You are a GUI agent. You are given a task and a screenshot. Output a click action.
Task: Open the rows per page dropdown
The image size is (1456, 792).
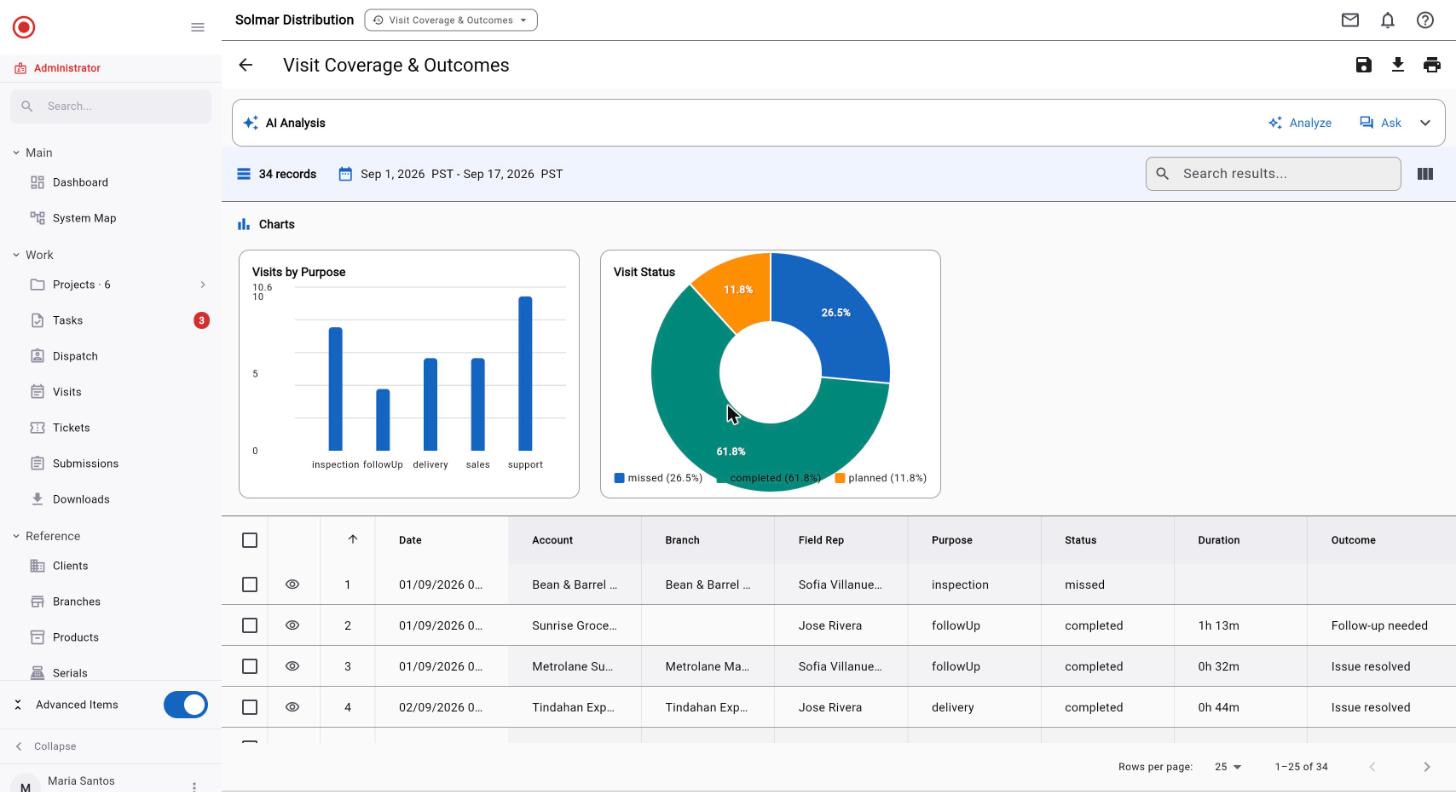1228,767
